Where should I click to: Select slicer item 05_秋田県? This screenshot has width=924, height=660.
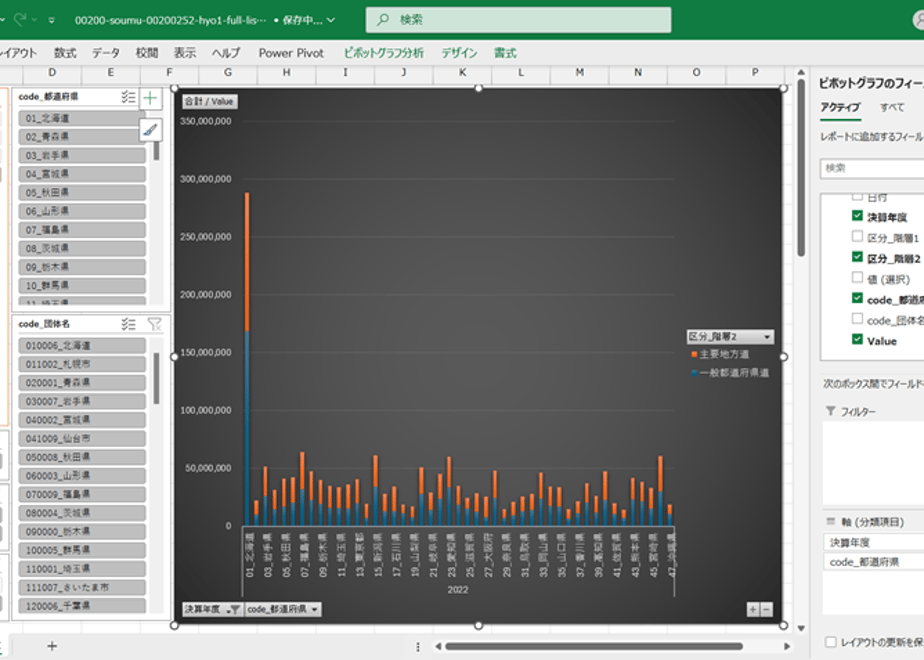coord(82,192)
